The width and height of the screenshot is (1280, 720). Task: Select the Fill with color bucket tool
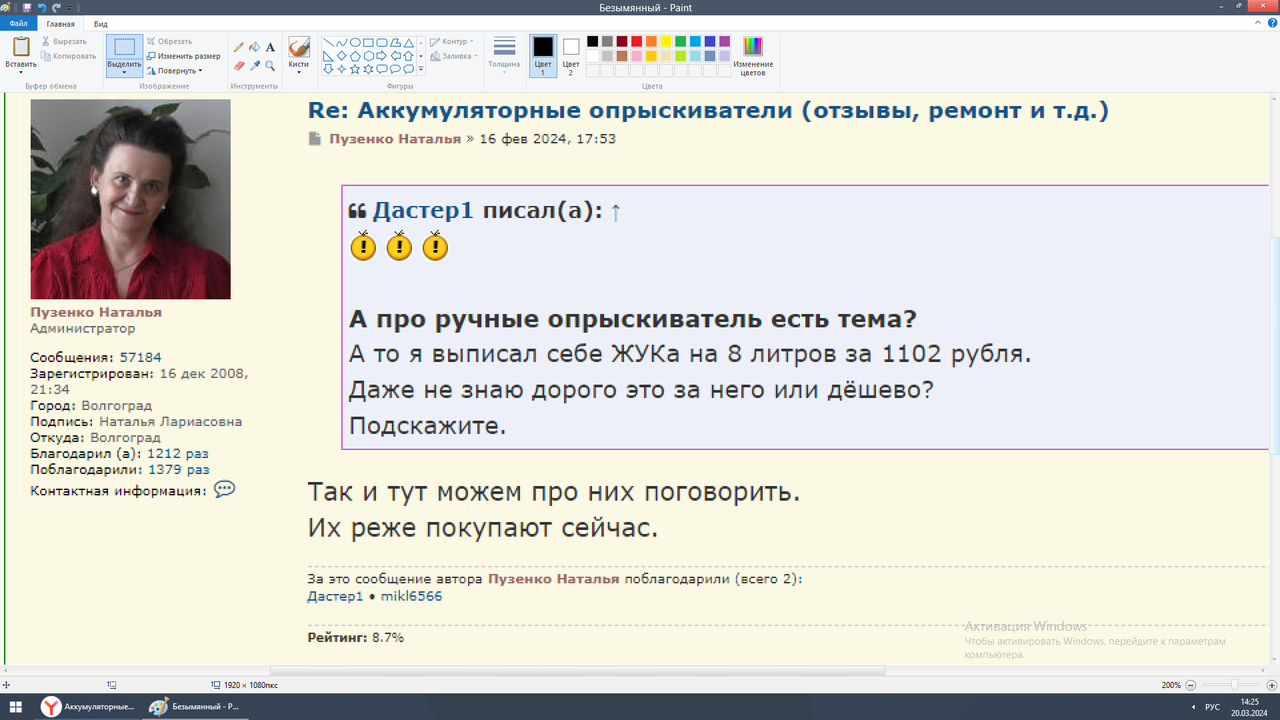253,47
